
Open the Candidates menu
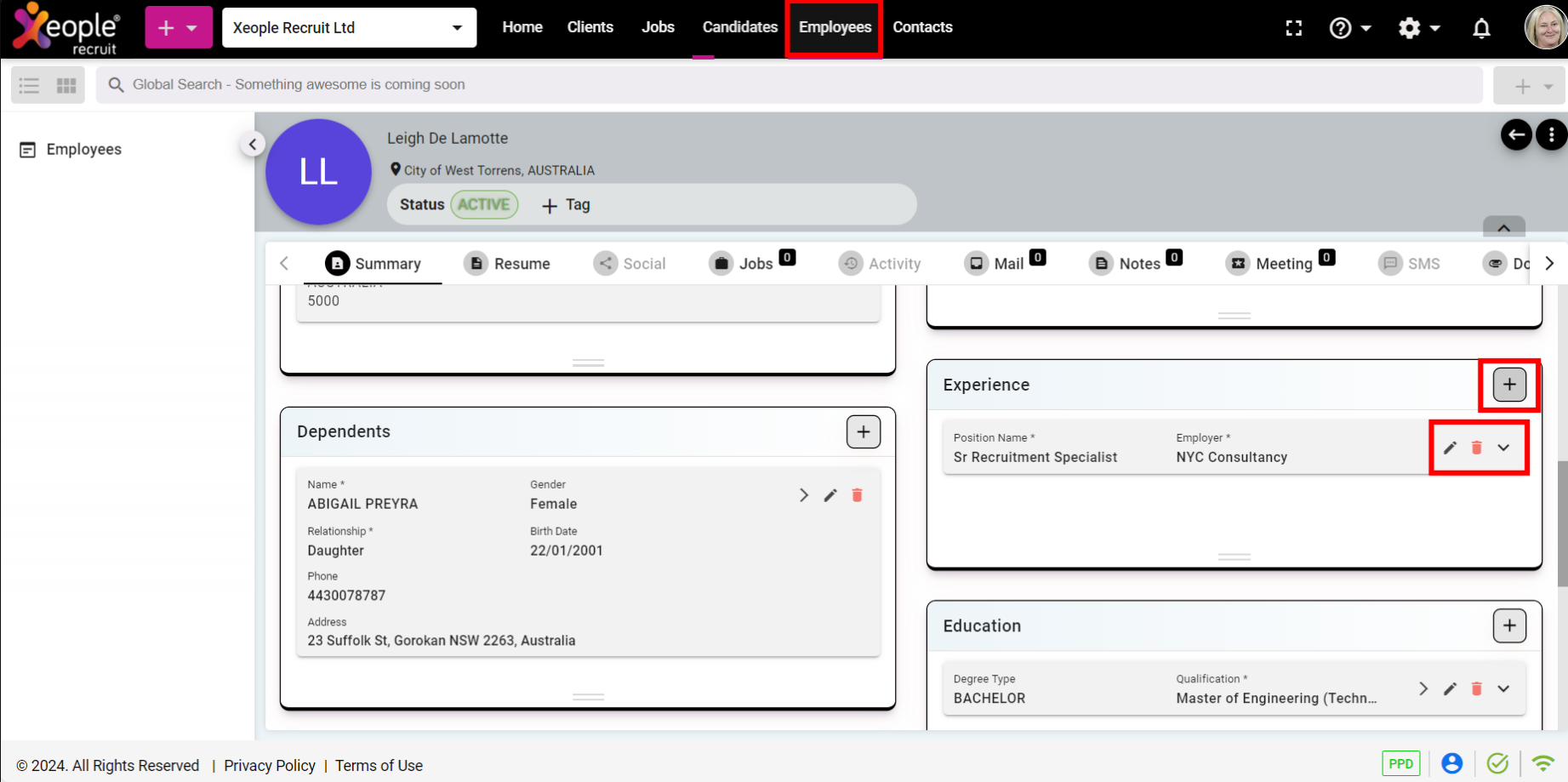coord(740,27)
